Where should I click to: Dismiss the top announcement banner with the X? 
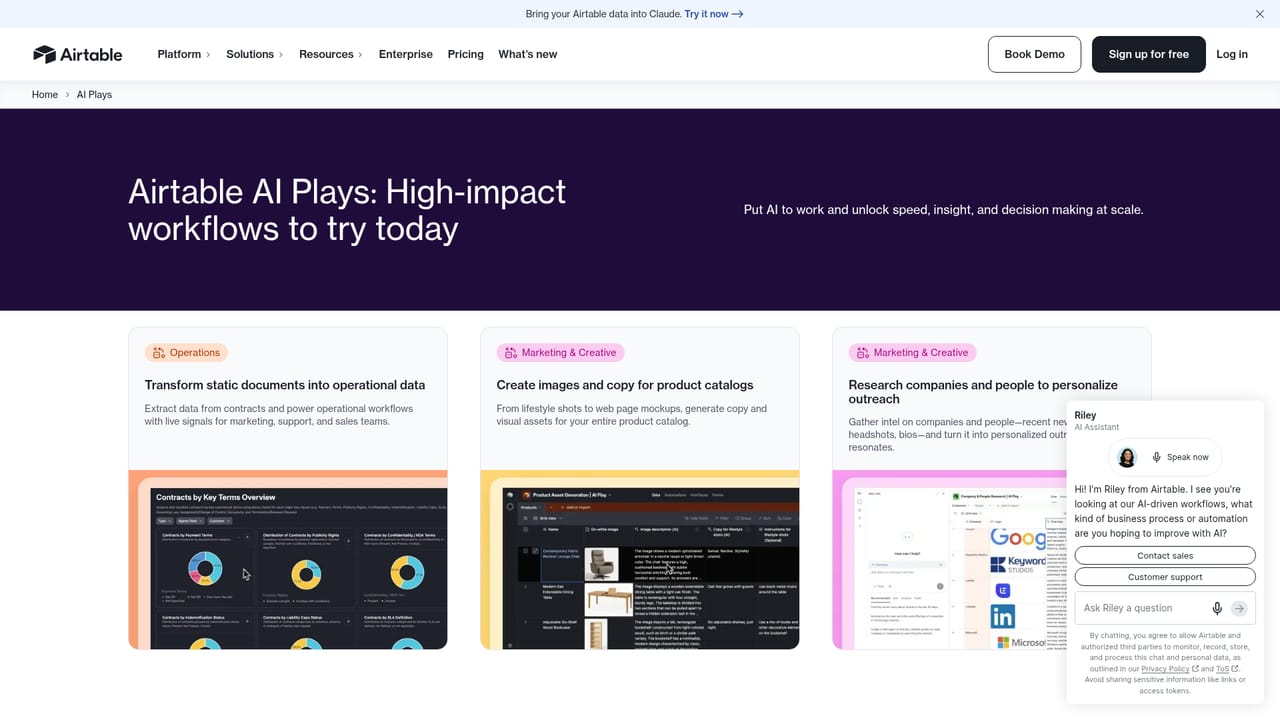[1260, 14]
